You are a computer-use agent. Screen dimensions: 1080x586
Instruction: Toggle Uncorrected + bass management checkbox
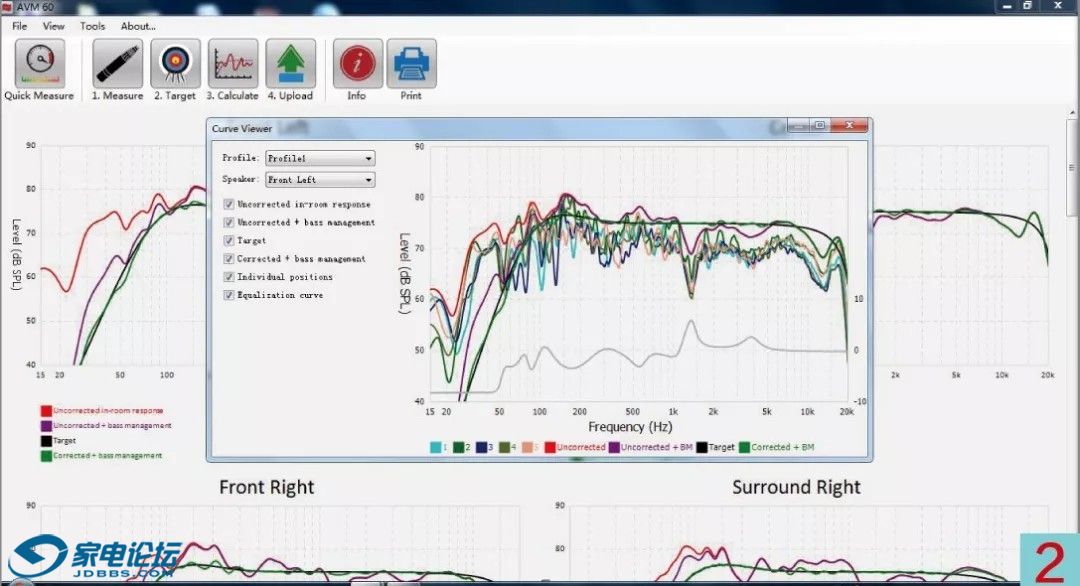[x=229, y=222]
